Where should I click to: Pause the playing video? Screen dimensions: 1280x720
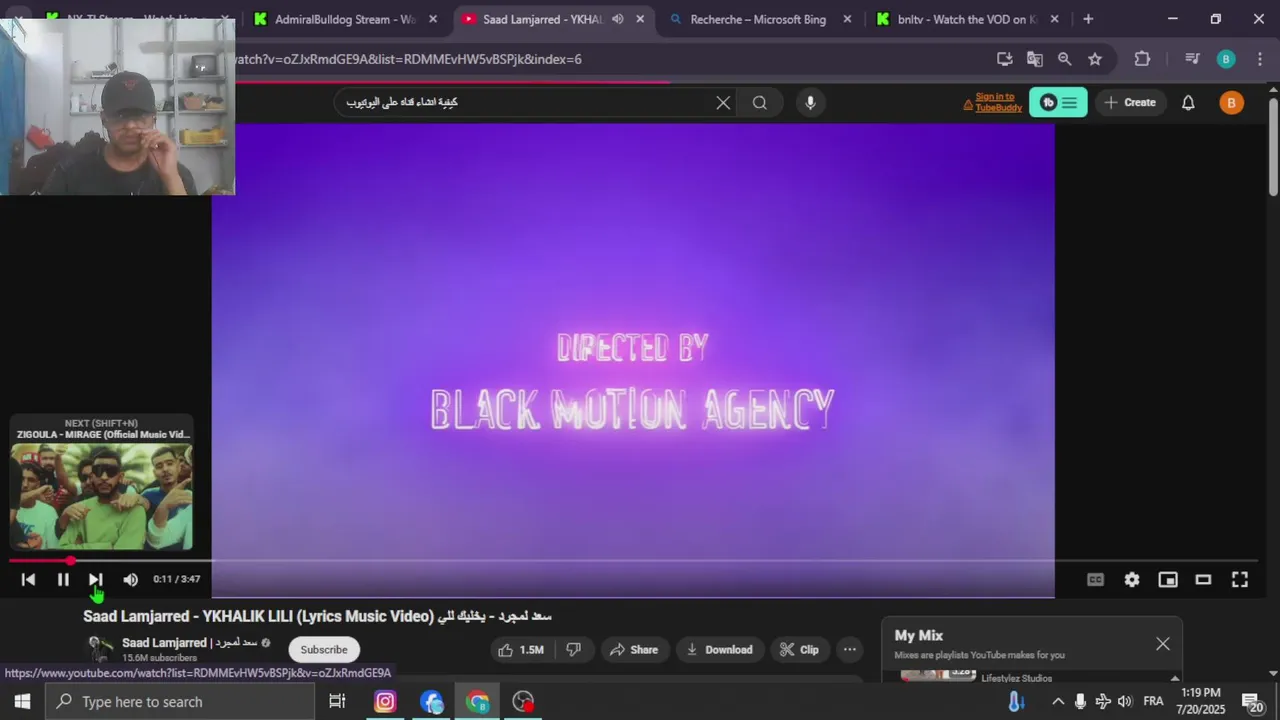point(63,579)
